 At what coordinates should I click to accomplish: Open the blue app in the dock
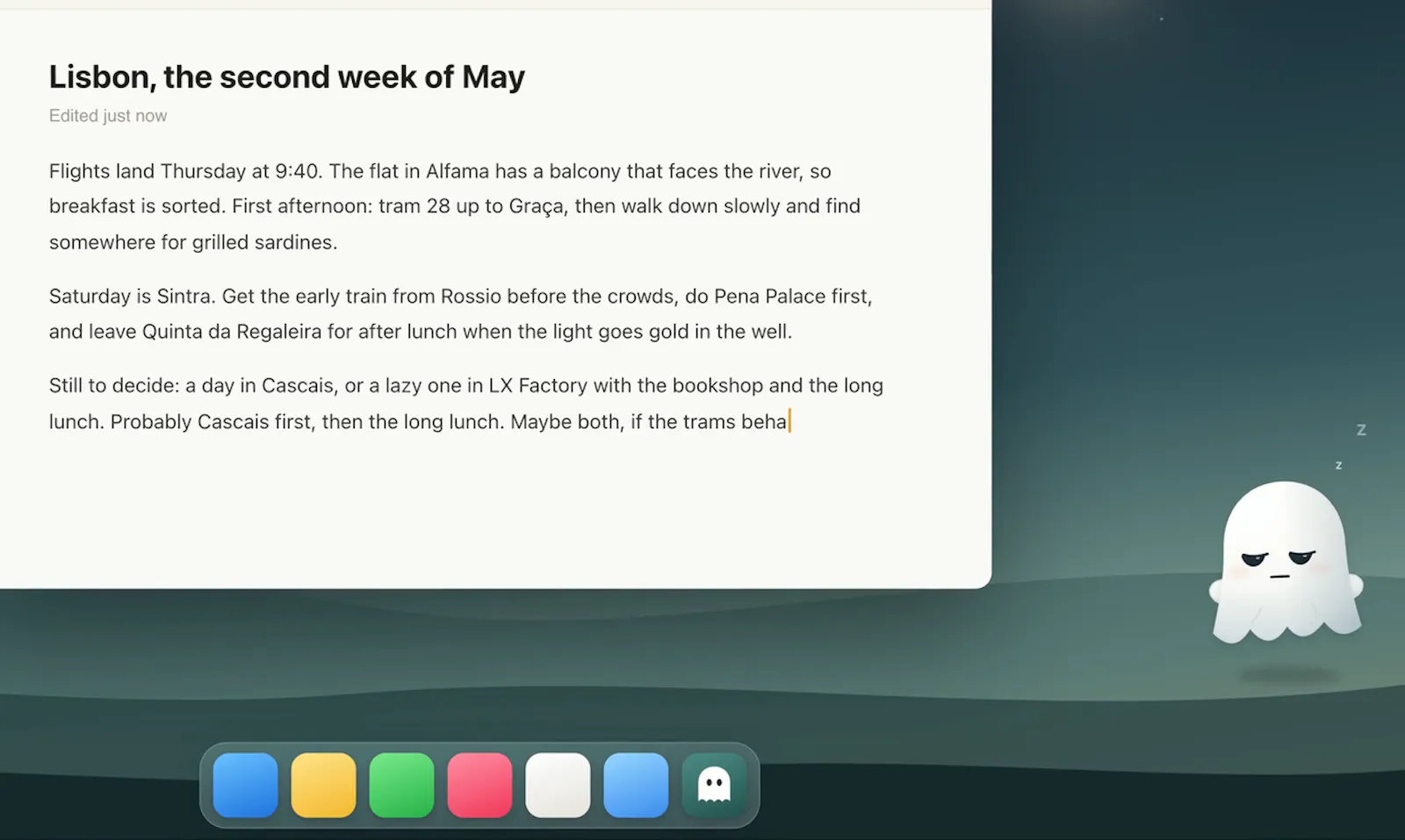coord(245,785)
